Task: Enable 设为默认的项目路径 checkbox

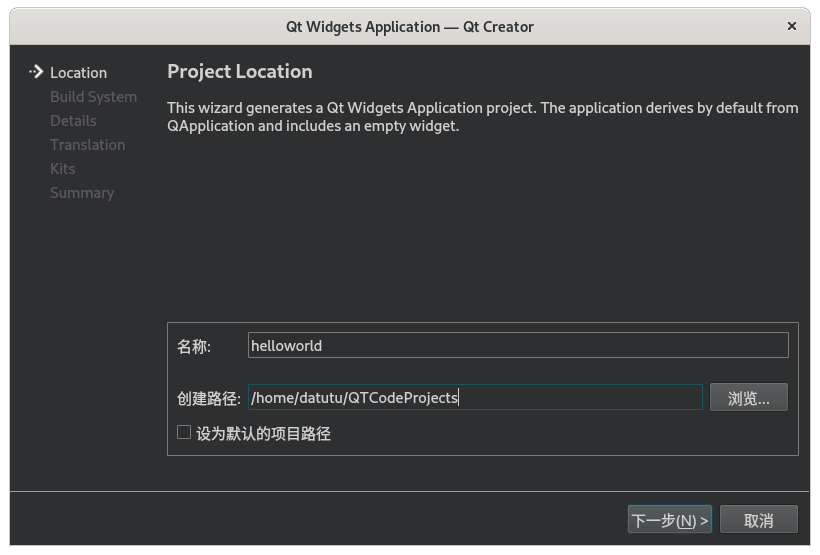Action: [184, 432]
